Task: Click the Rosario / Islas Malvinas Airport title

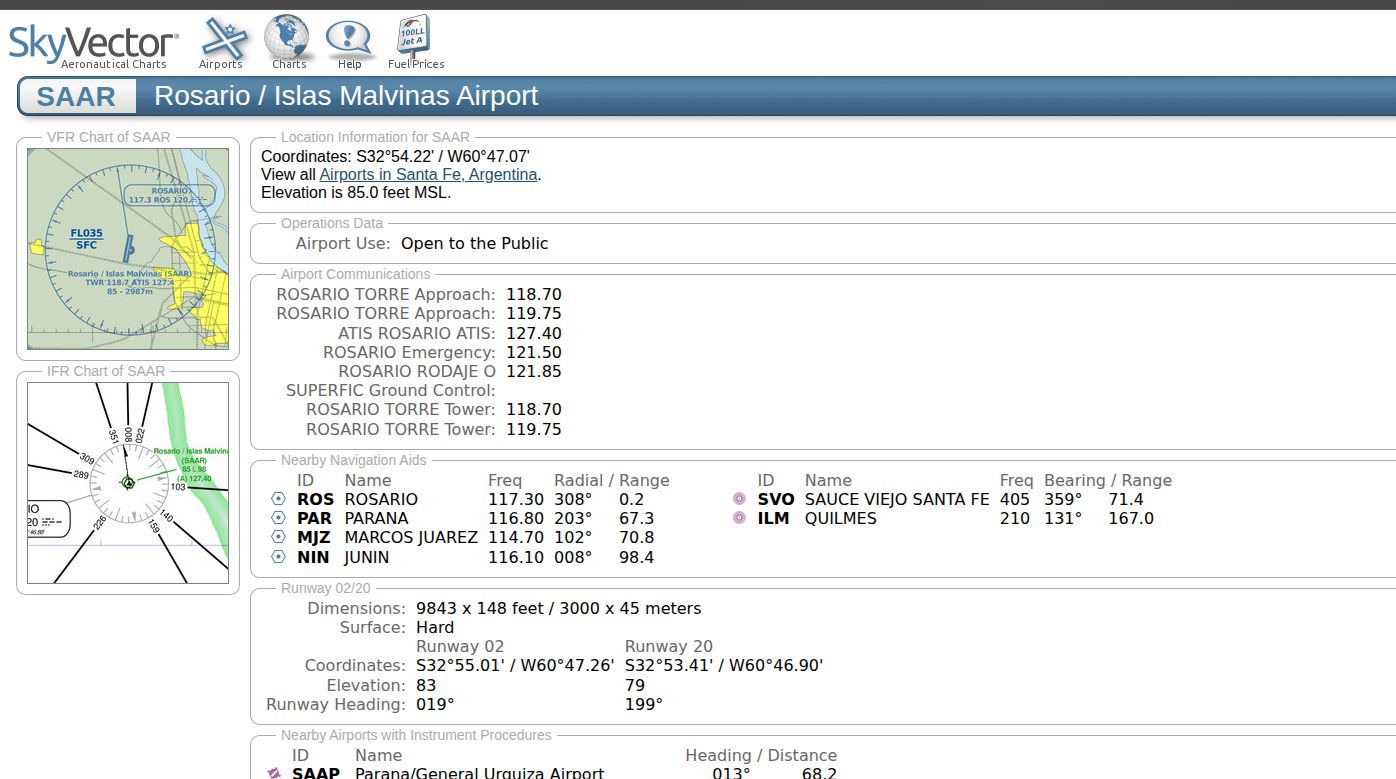Action: (x=346, y=96)
